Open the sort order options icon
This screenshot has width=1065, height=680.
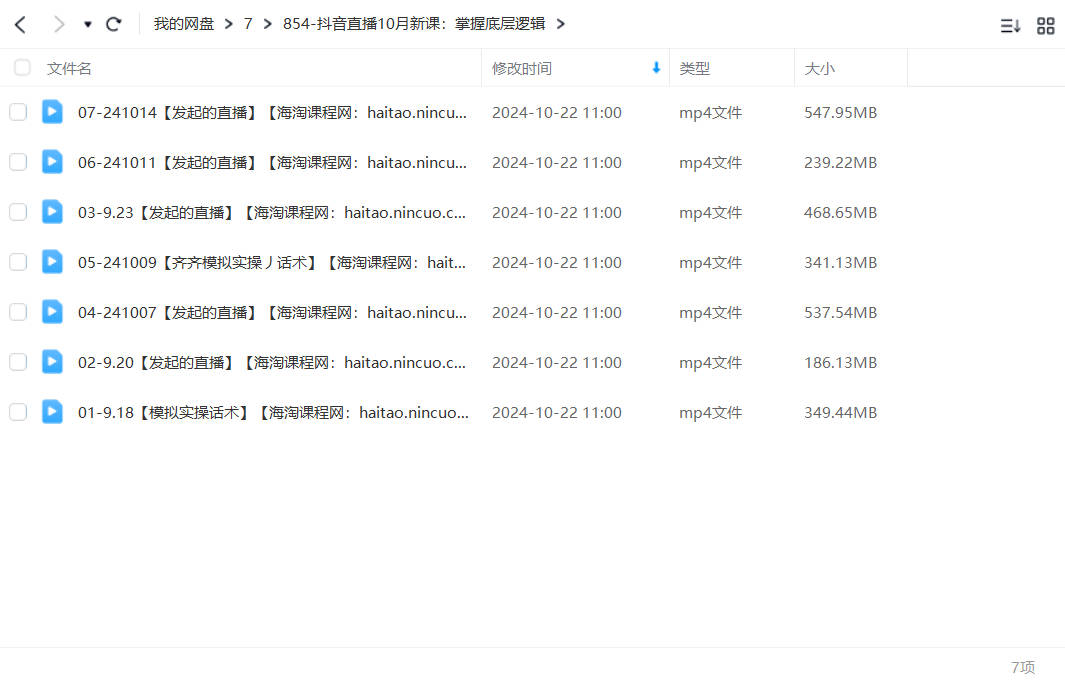pyautogui.click(x=1010, y=26)
